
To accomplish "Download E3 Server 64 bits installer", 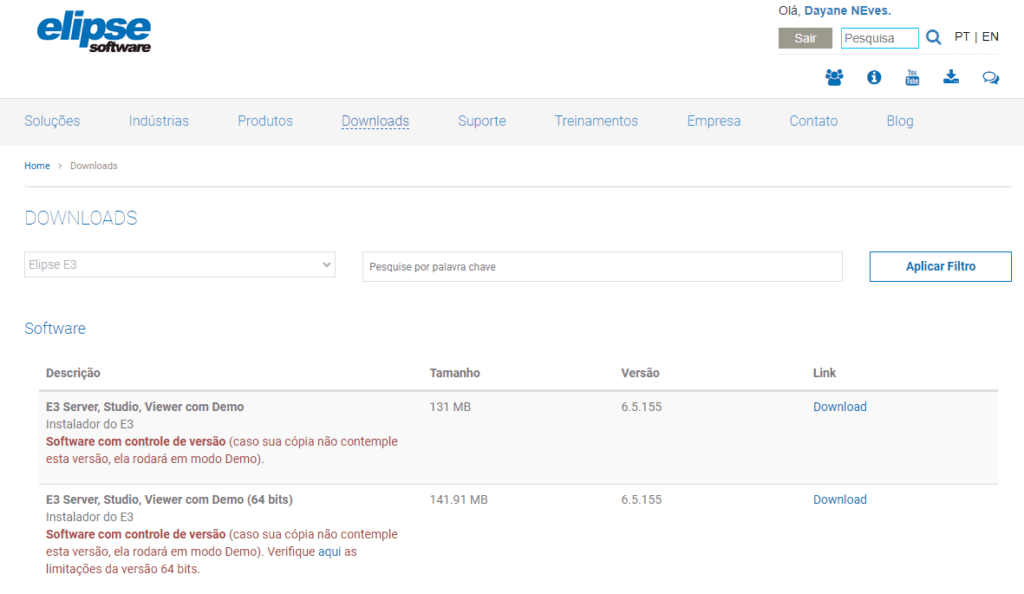I will (x=840, y=499).
